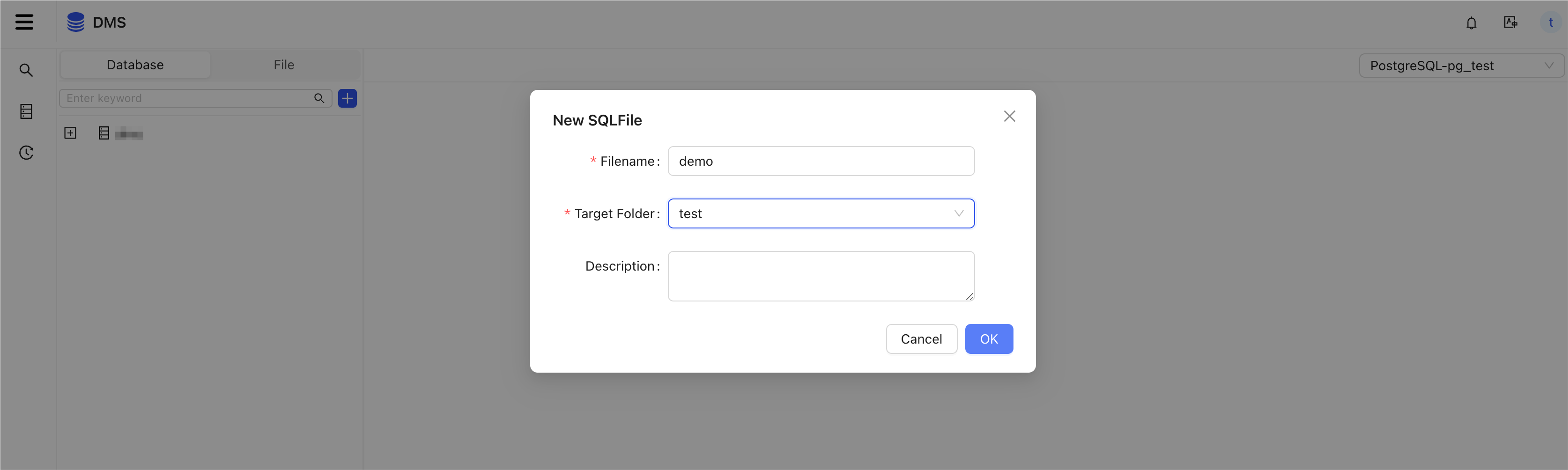Screen dimensions: 1568x470
Task: Close the New SQLFile dialog
Action: point(1009,116)
